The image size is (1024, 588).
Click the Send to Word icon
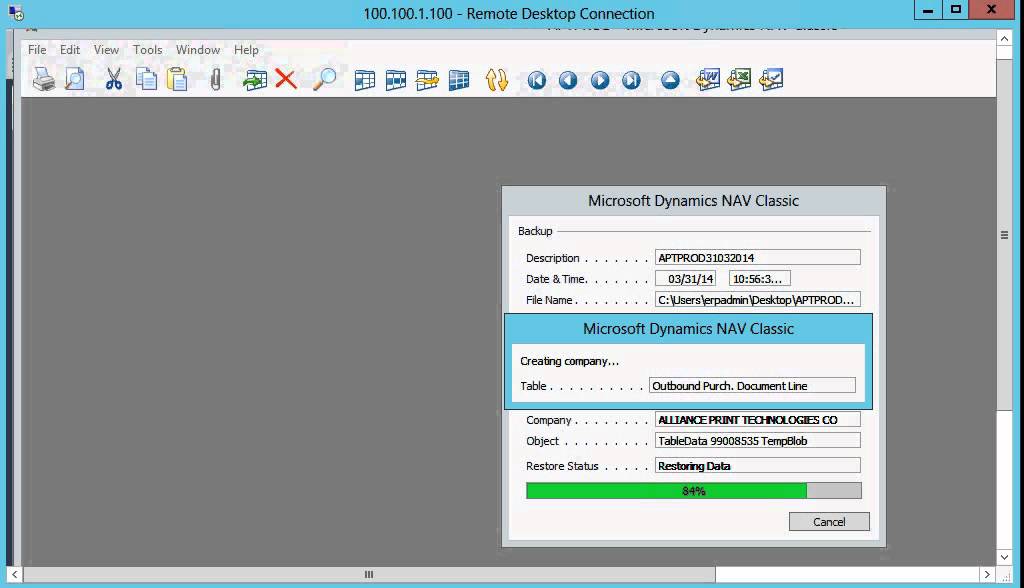pos(708,80)
